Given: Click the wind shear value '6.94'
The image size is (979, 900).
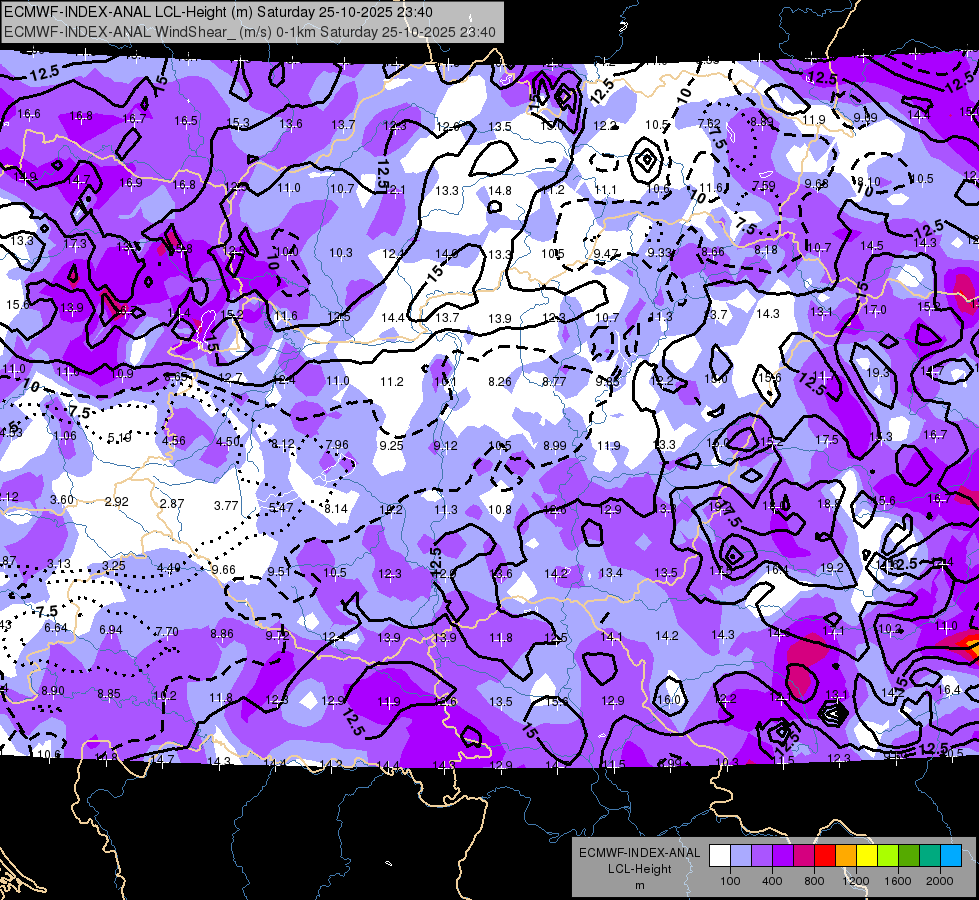Looking at the screenshot, I should pos(111,630).
